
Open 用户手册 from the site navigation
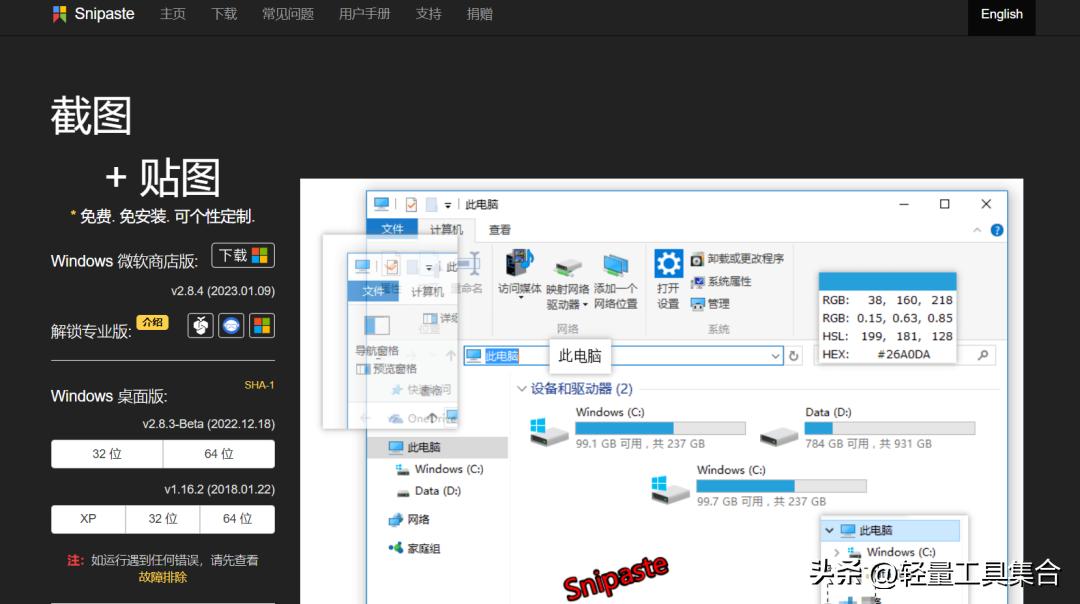point(364,14)
